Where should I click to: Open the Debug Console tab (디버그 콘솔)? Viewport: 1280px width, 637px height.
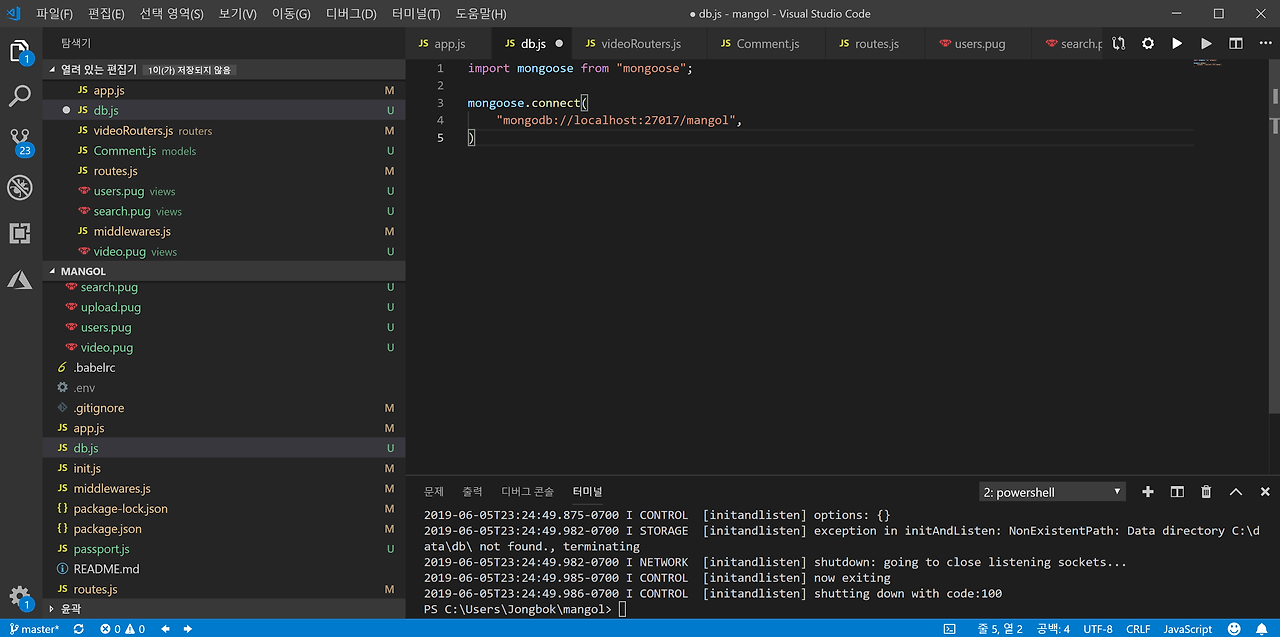coord(527,492)
